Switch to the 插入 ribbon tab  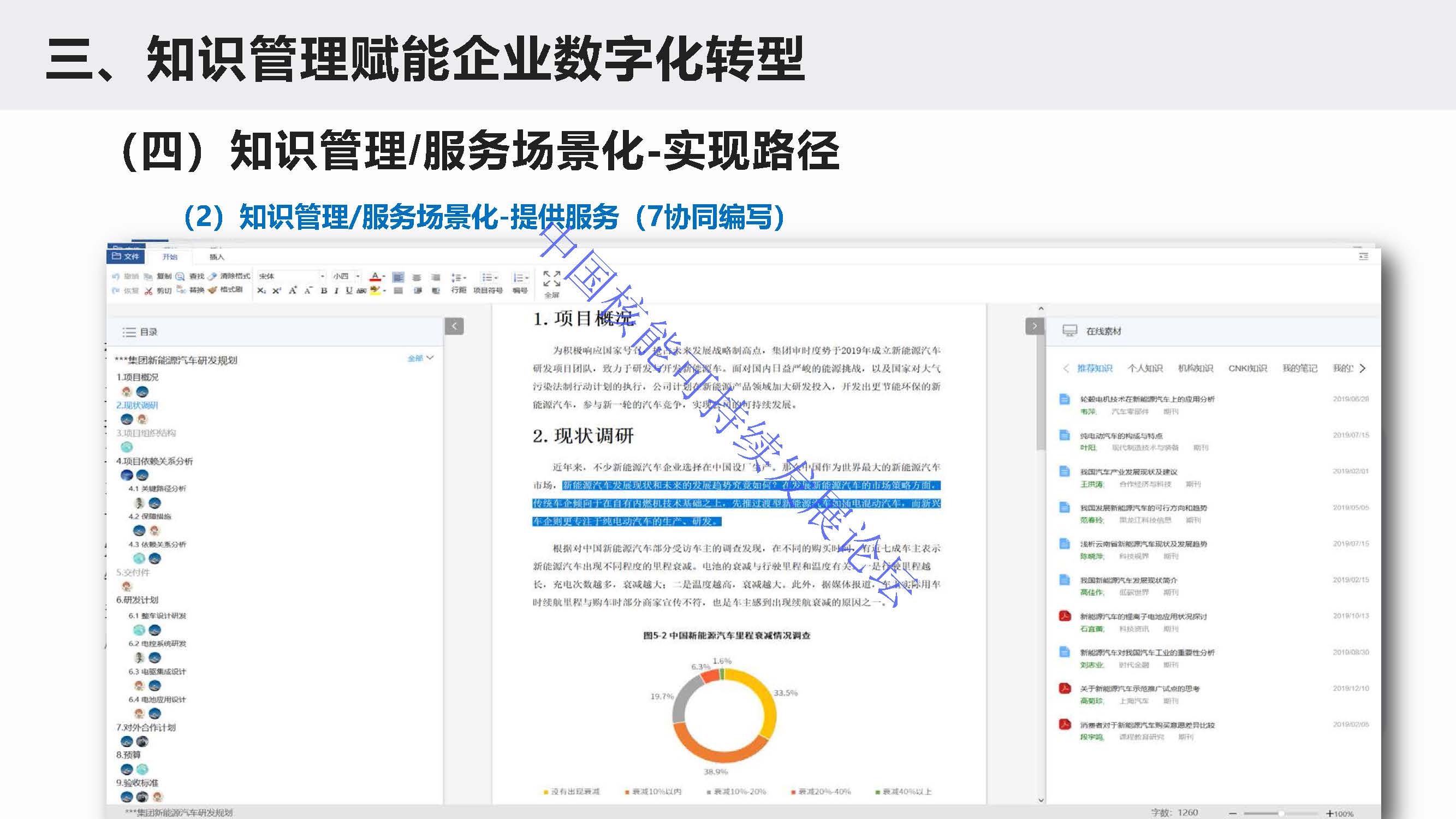[x=217, y=257]
